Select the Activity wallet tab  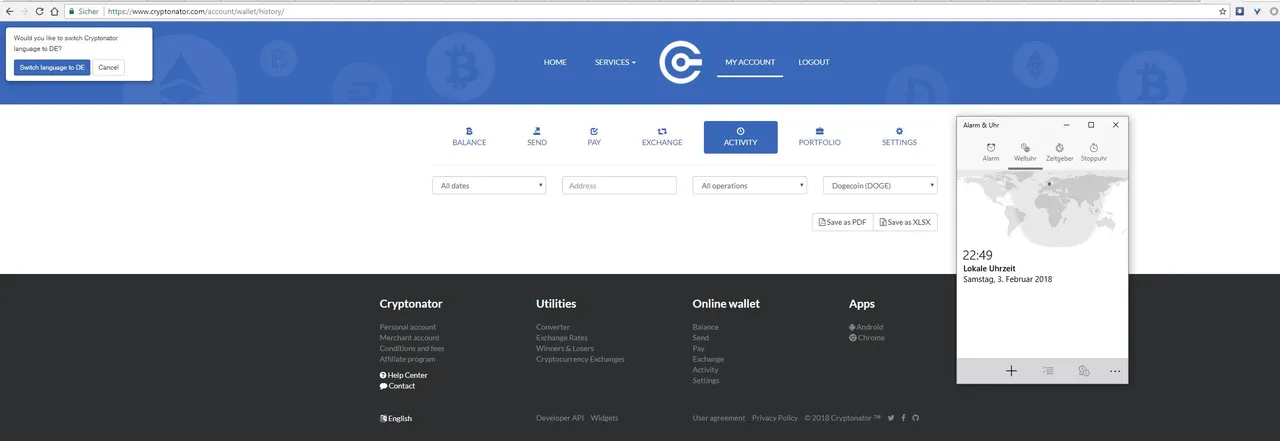[740, 137]
